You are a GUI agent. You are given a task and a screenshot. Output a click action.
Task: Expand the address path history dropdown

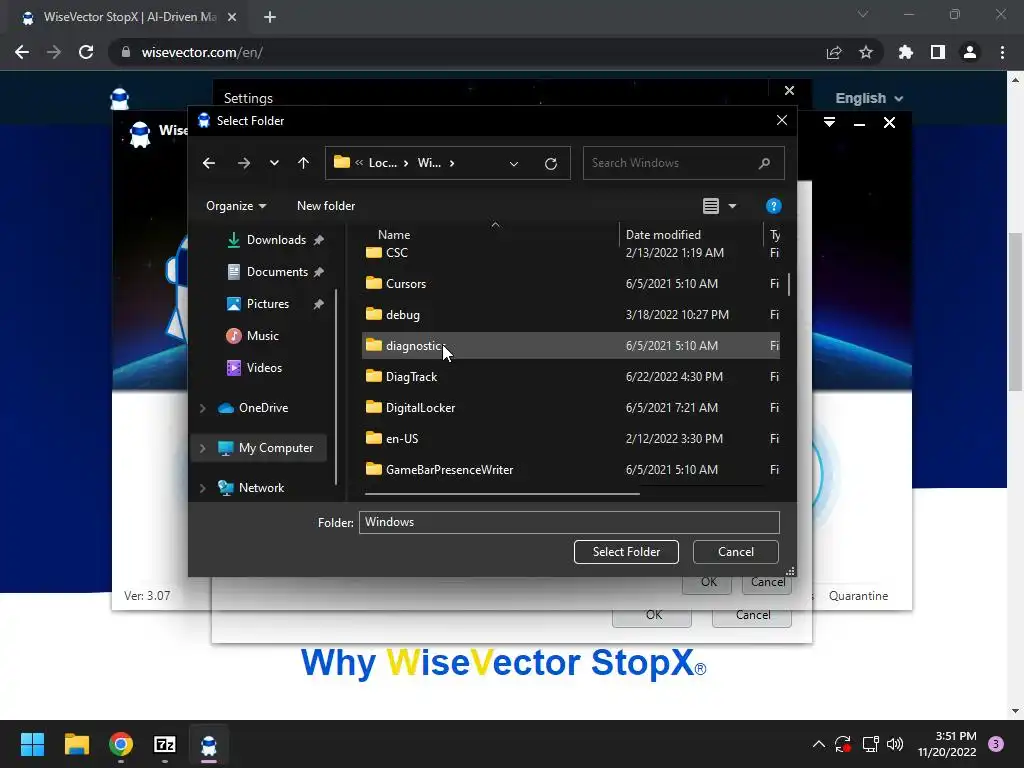(x=514, y=163)
